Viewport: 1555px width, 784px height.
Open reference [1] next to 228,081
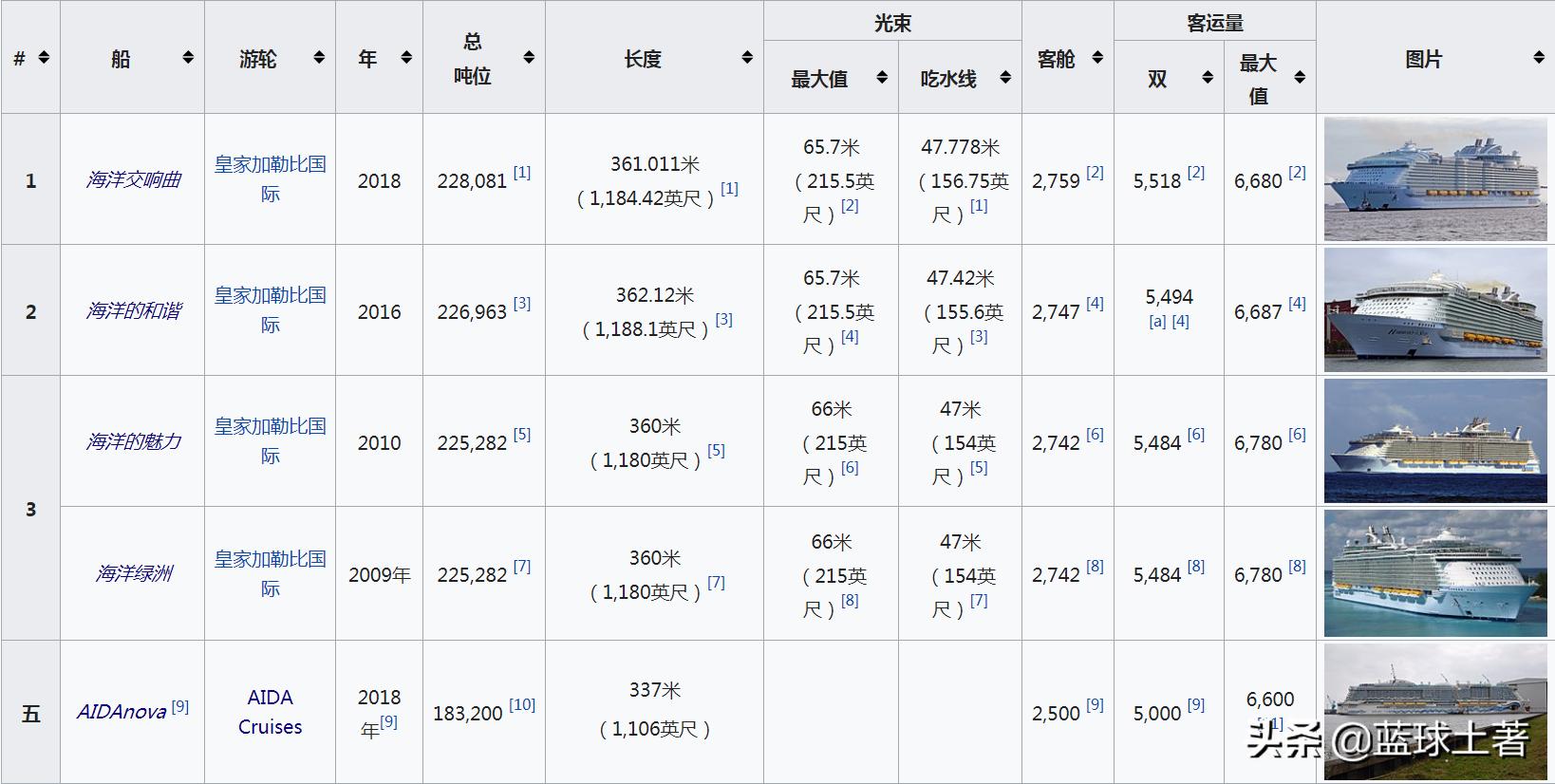pyautogui.click(x=520, y=172)
